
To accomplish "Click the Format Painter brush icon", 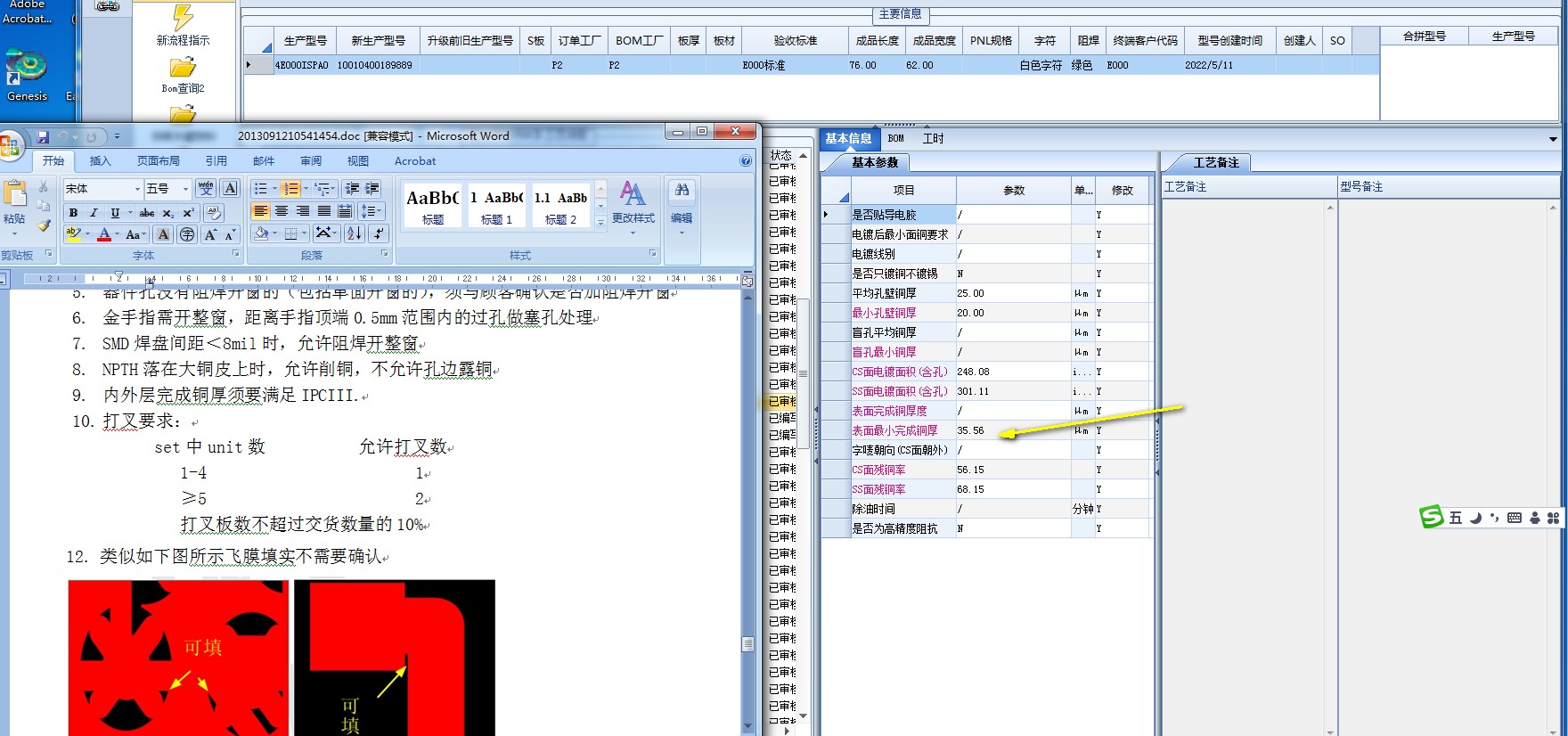I will pos(43,225).
